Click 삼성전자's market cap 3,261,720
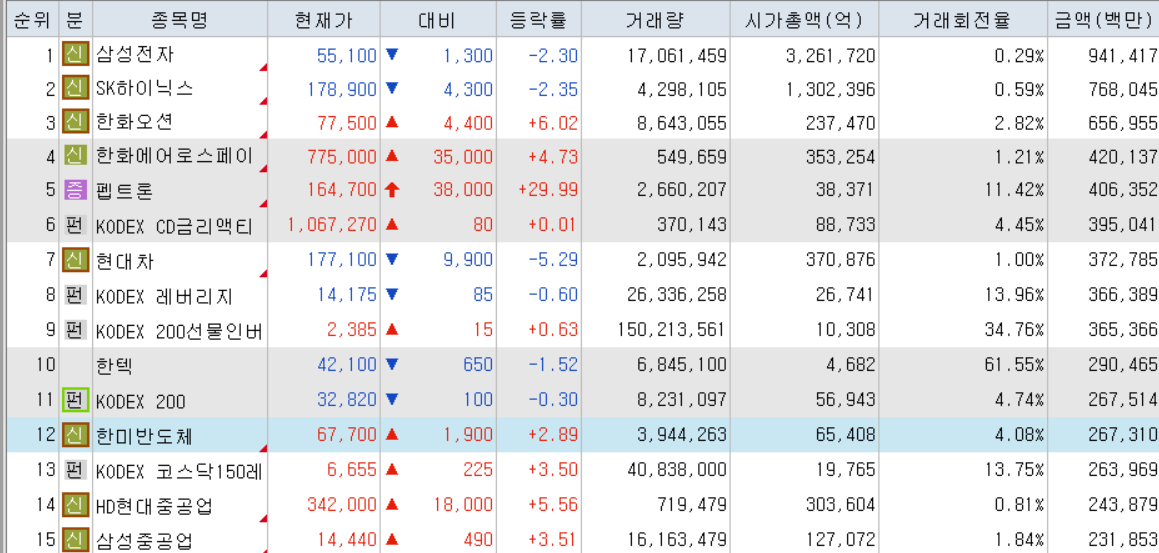 pos(830,55)
